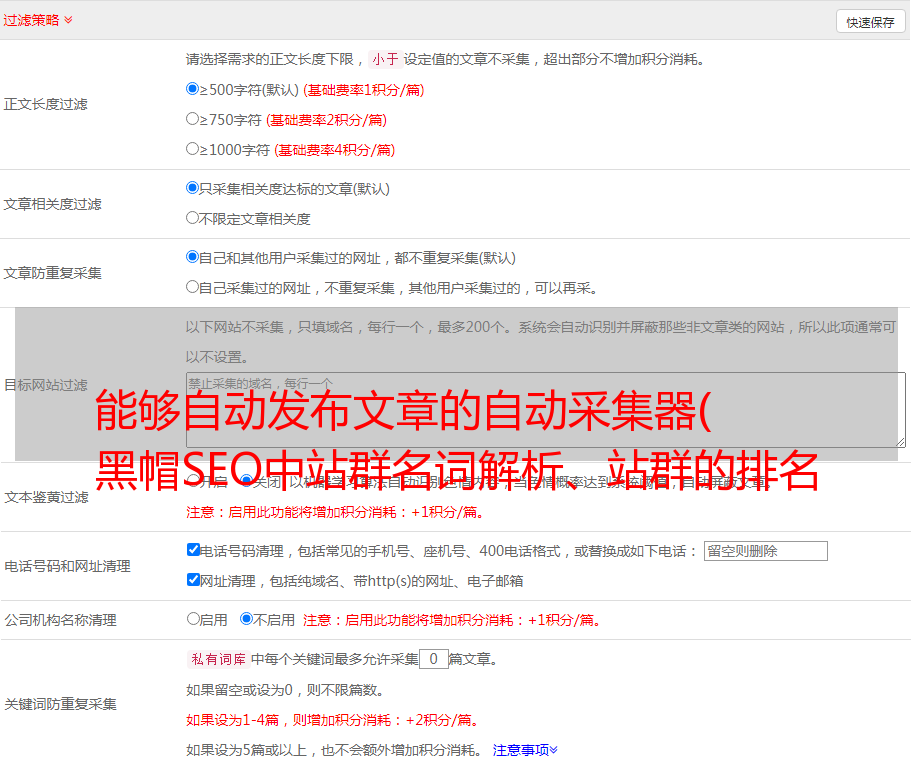This screenshot has width=912, height=768.
Task: Choose the ≥1000字符 length option
Action: click(193, 149)
